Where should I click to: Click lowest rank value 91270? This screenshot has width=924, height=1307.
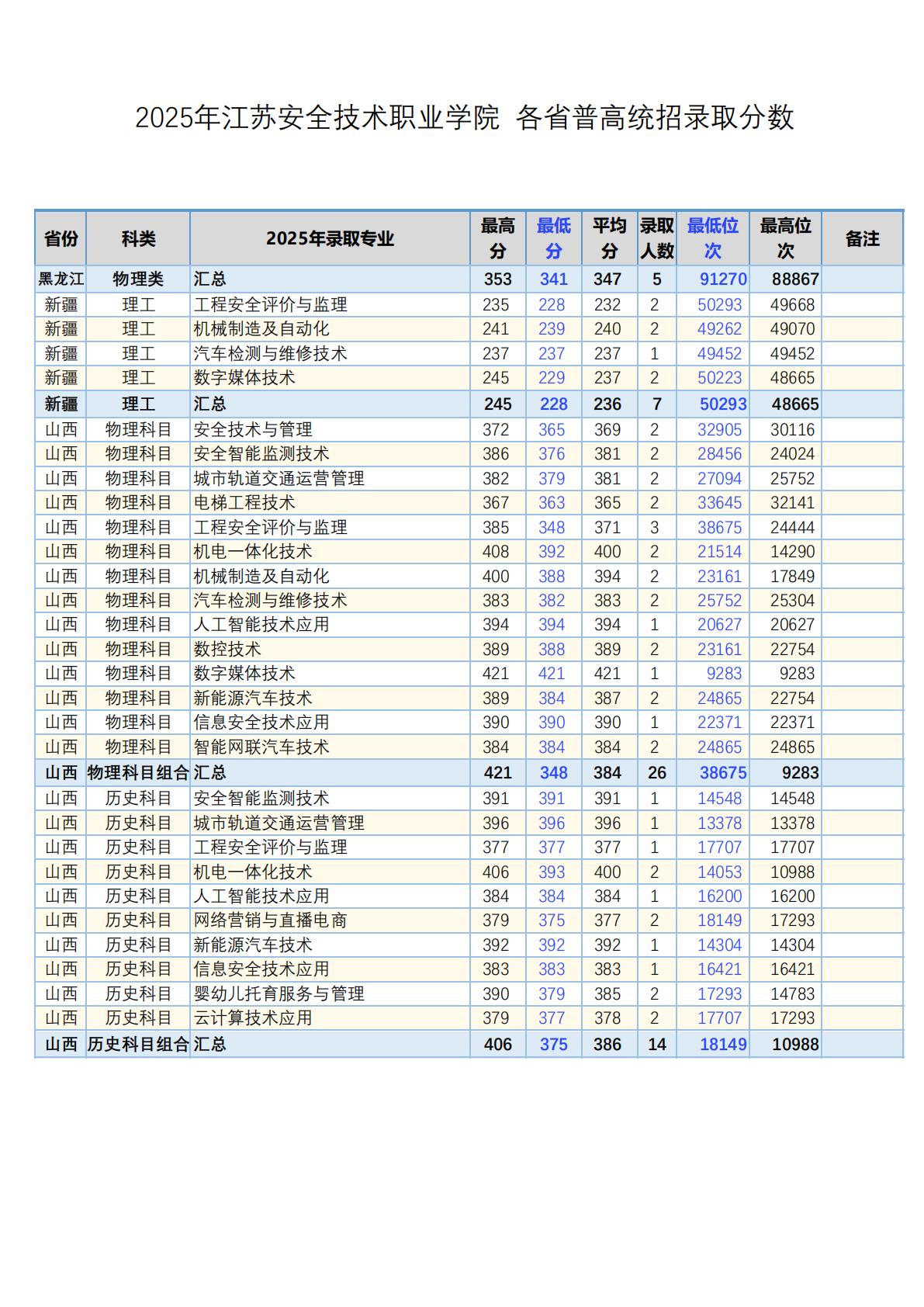[723, 279]
